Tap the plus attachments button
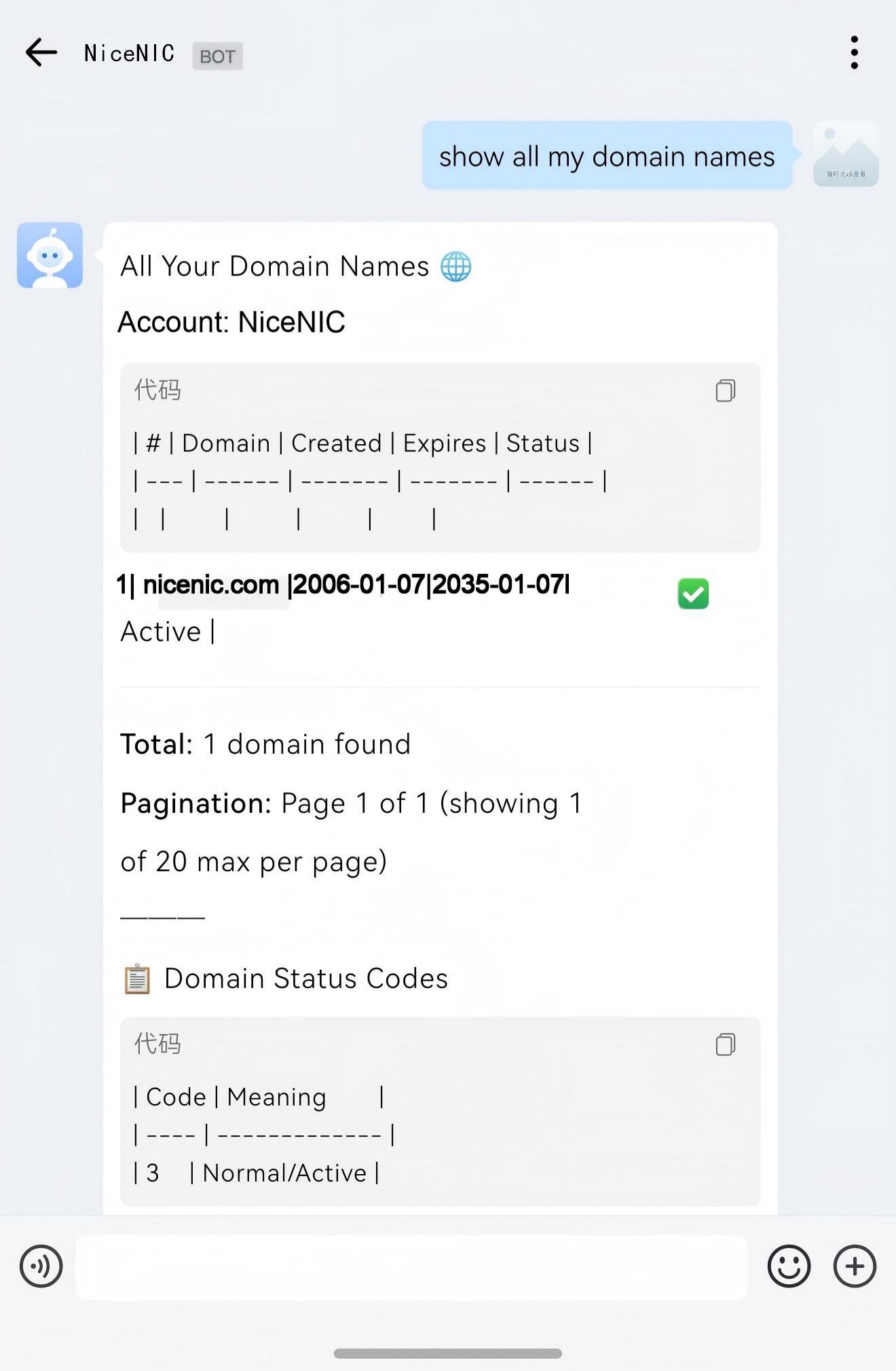Viewport: 896px width, 1371px height. (x=855, y=1266)
